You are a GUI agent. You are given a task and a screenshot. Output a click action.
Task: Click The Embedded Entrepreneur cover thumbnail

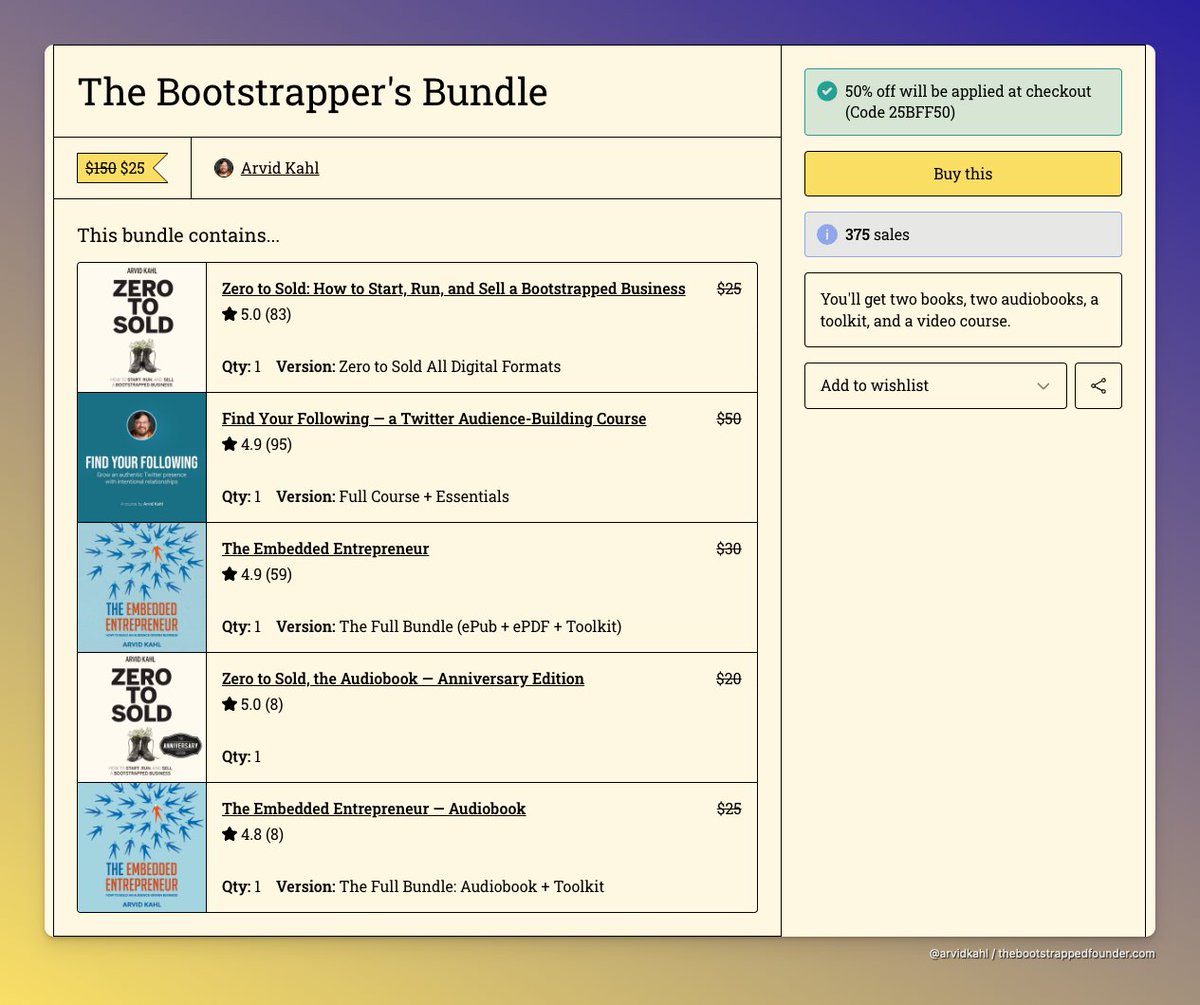(141, 587)
